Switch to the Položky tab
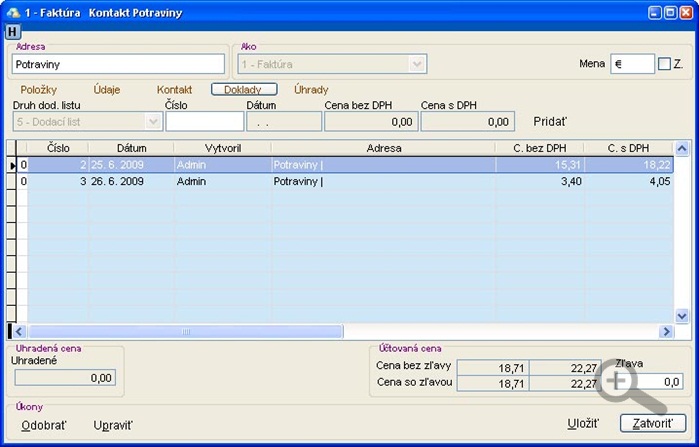The image size is (699, 447). [x=39, y=90]
